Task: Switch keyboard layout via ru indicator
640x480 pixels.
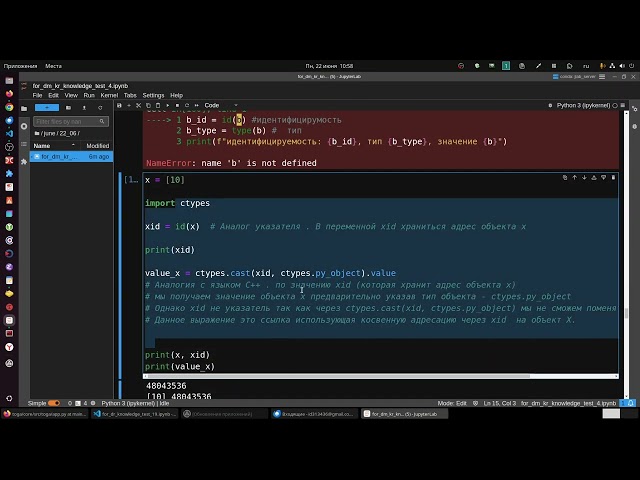Action: (586, 66)
